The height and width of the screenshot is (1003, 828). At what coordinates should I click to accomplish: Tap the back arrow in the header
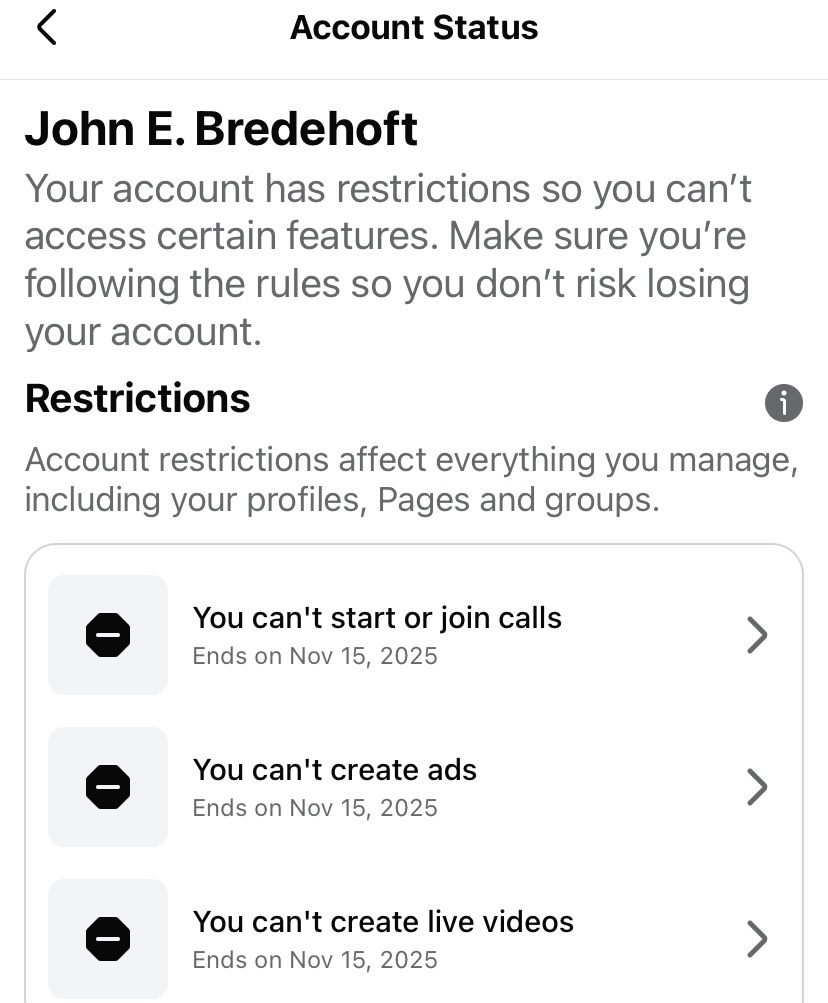point(46,28)
